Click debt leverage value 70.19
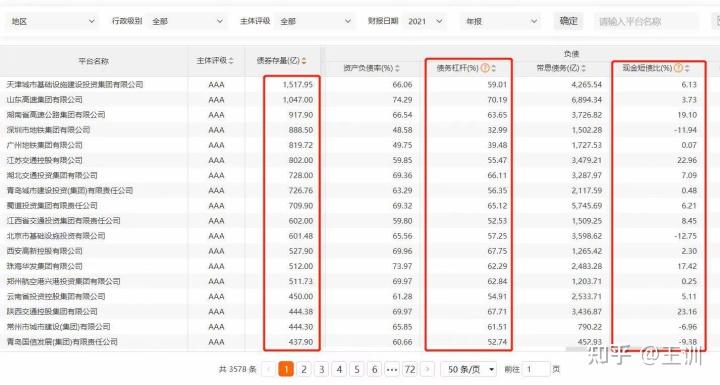Viewport: 720px width, 385px height. pos(497,100)
